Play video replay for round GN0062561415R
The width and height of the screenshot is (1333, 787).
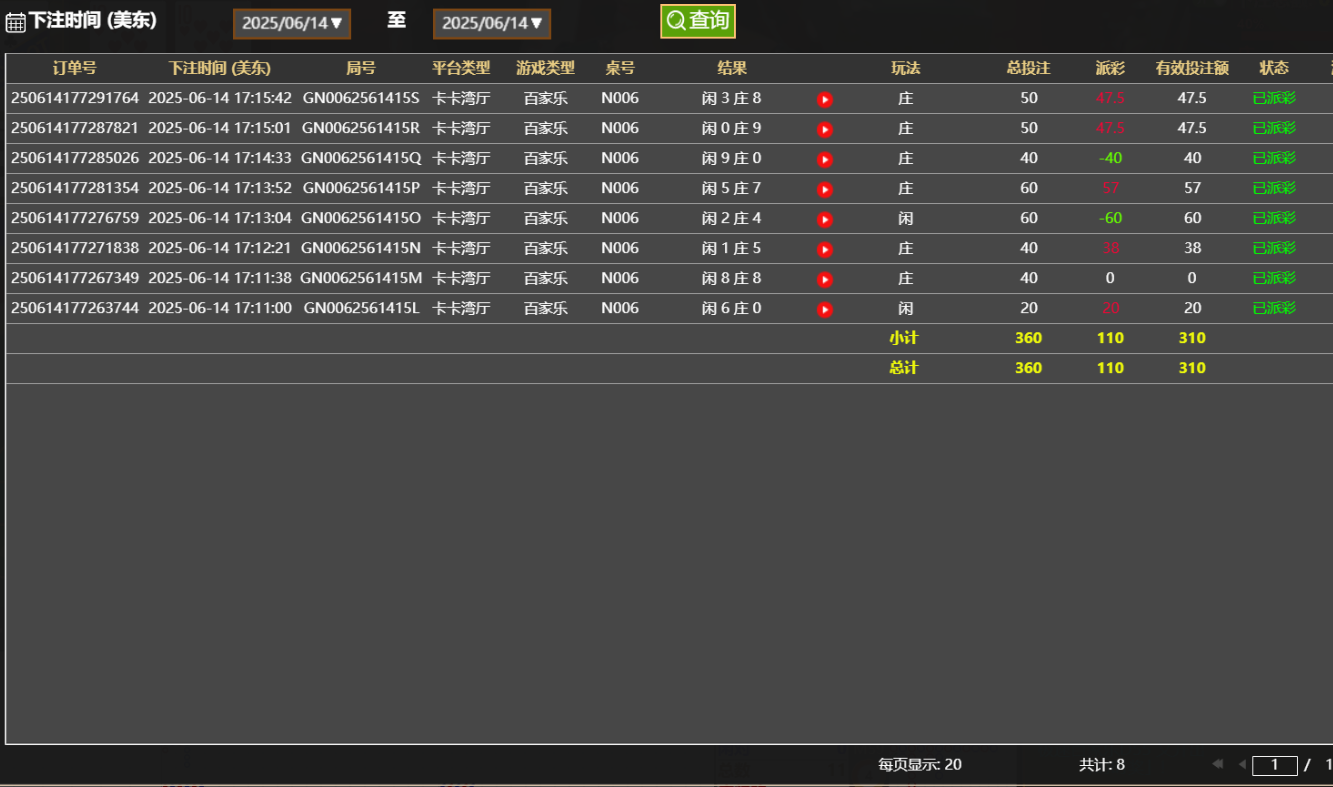(825, 129)
